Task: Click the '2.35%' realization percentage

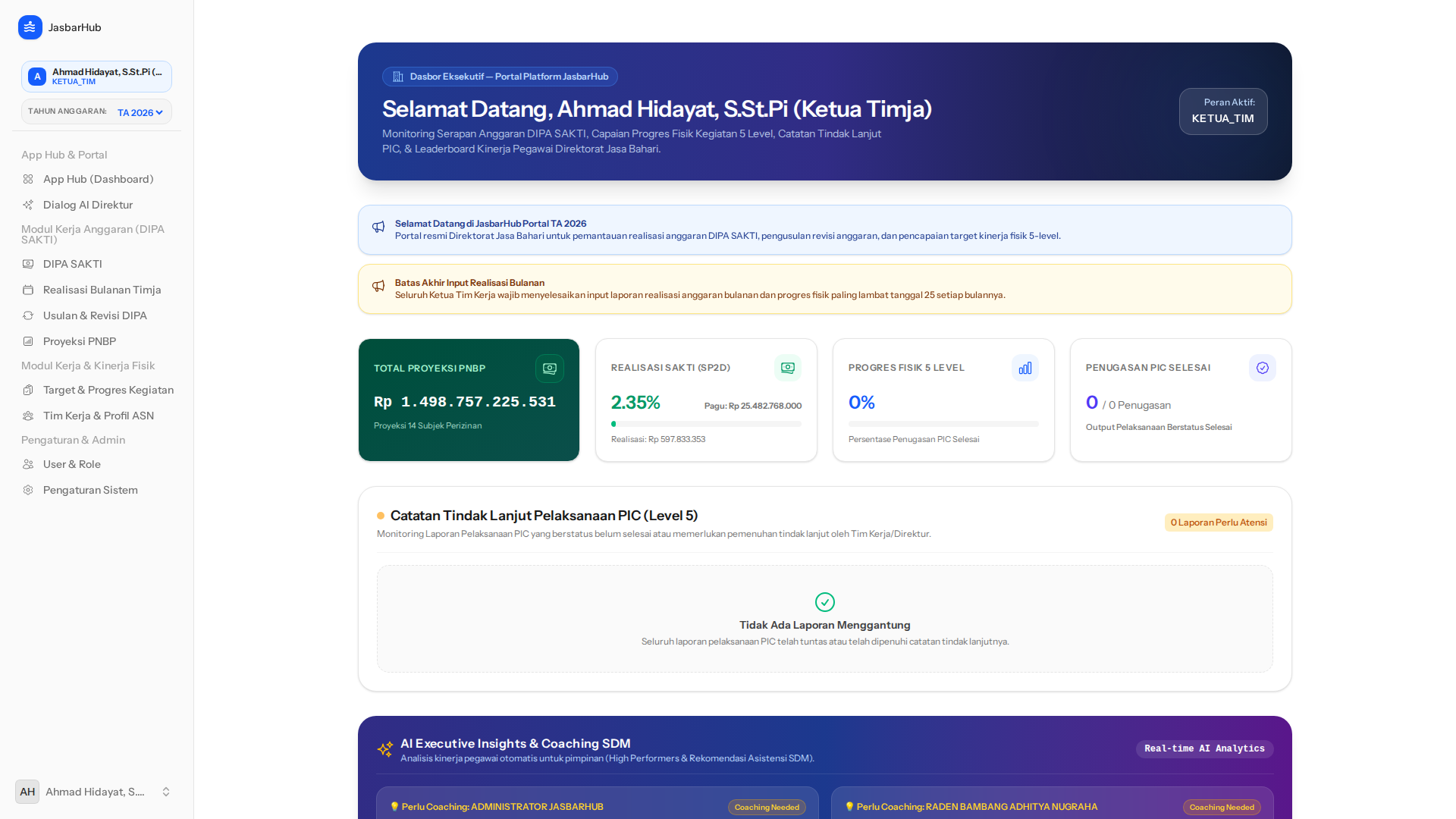Action: coord(635,403)
